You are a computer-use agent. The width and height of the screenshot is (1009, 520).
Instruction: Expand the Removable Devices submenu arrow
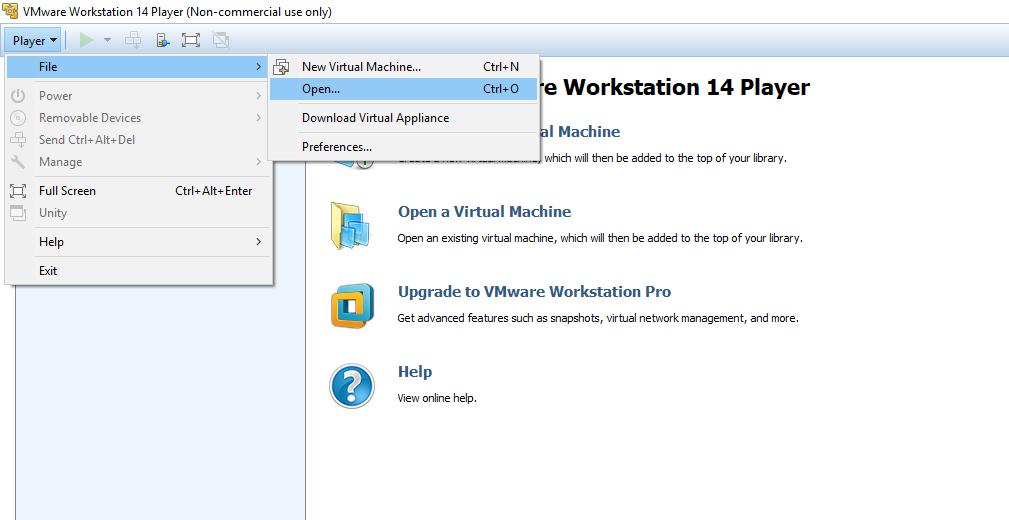click(x=258, y=118)
